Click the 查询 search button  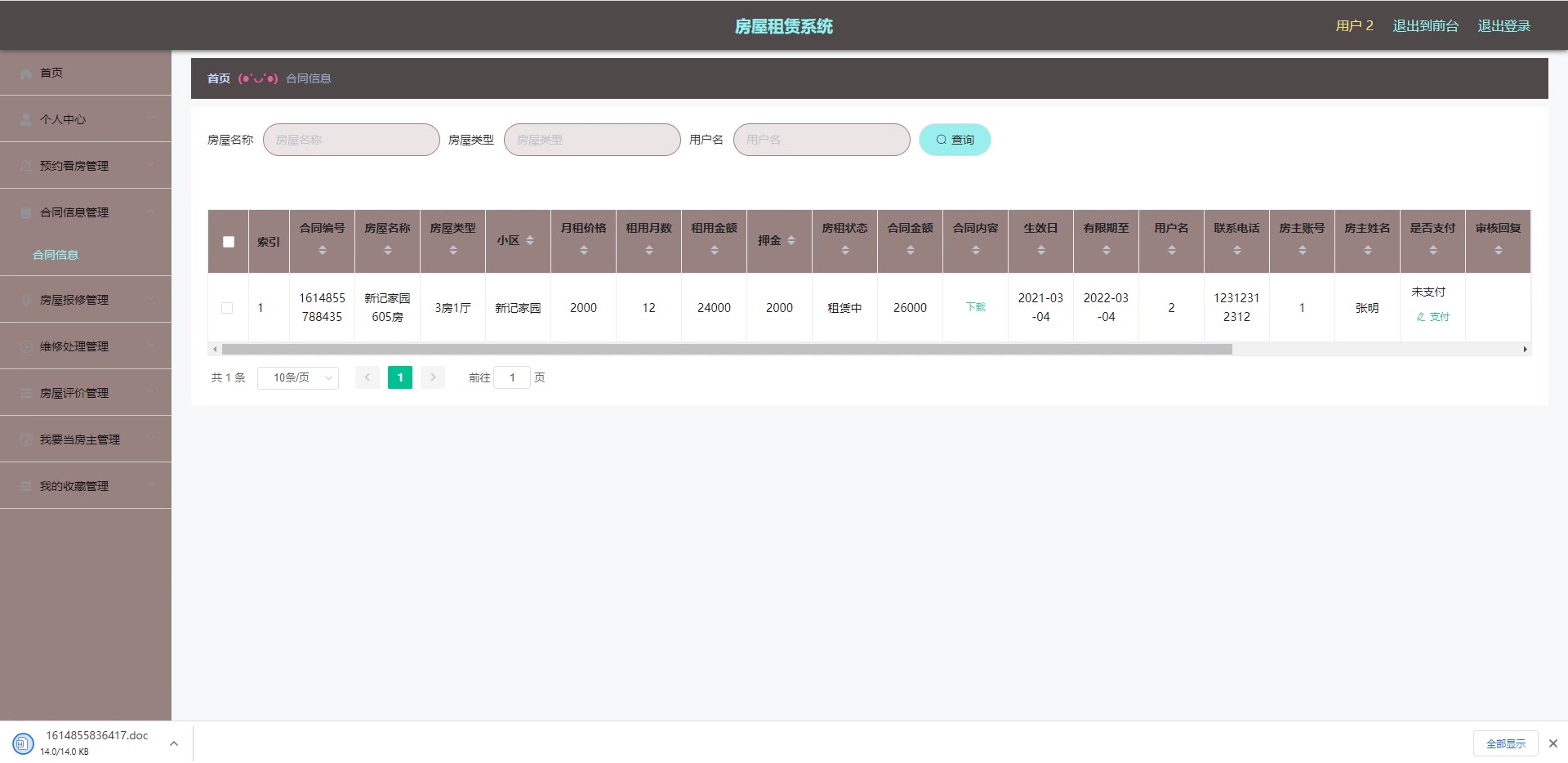point(955,140)
